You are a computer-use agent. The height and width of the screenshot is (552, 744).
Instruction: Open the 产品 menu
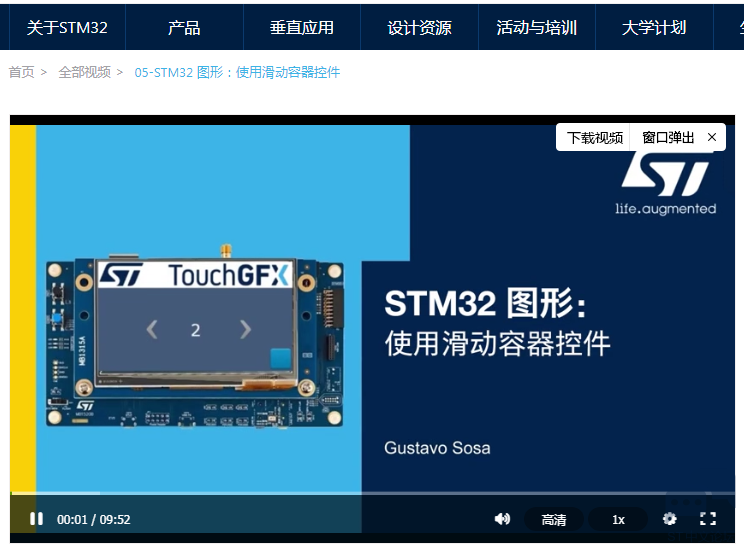tap(184, 28)
